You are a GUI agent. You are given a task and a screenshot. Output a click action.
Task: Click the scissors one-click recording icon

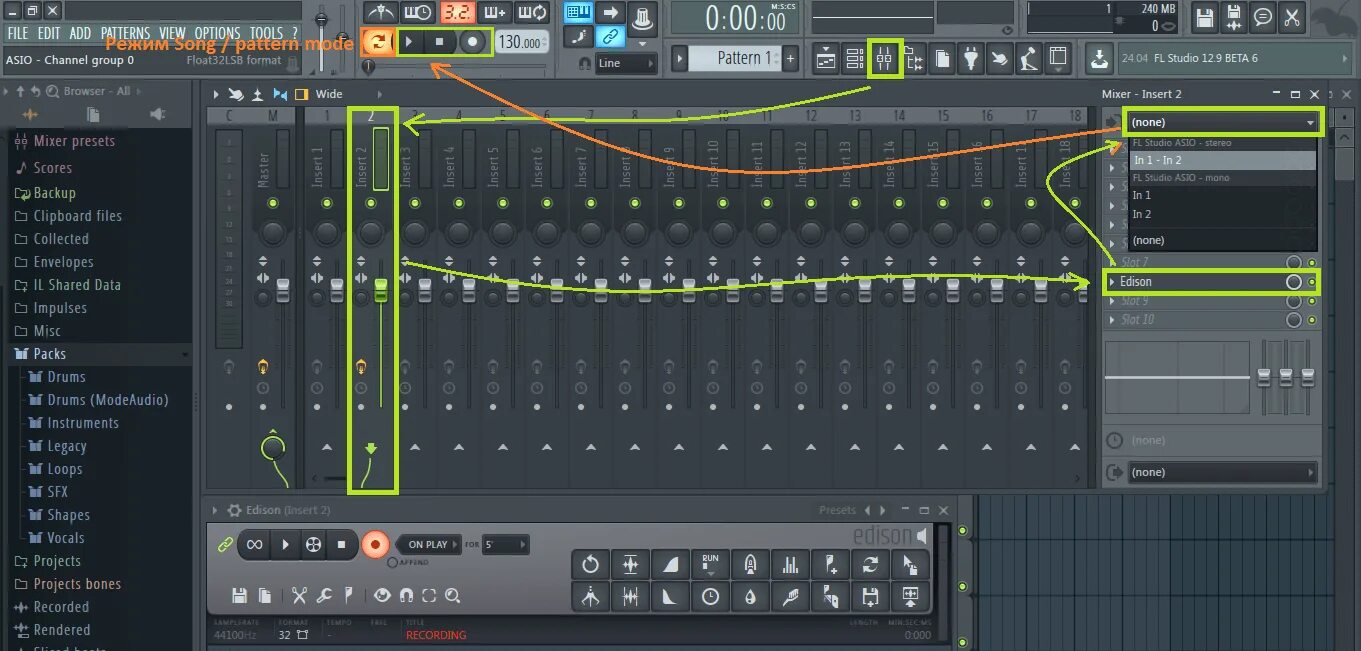pos(1292,16)
